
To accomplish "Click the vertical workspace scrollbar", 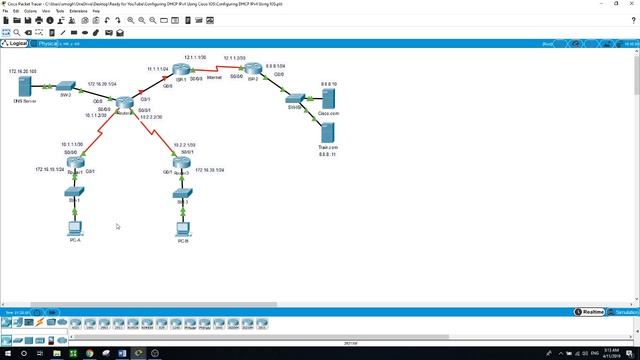I will point(637,74).
